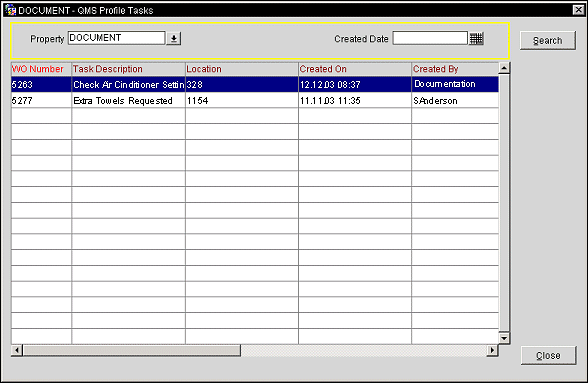Click the Close button at bottom right
Image resolution: width=588 pixels, height=383 pixels.
tap(548, 355)
